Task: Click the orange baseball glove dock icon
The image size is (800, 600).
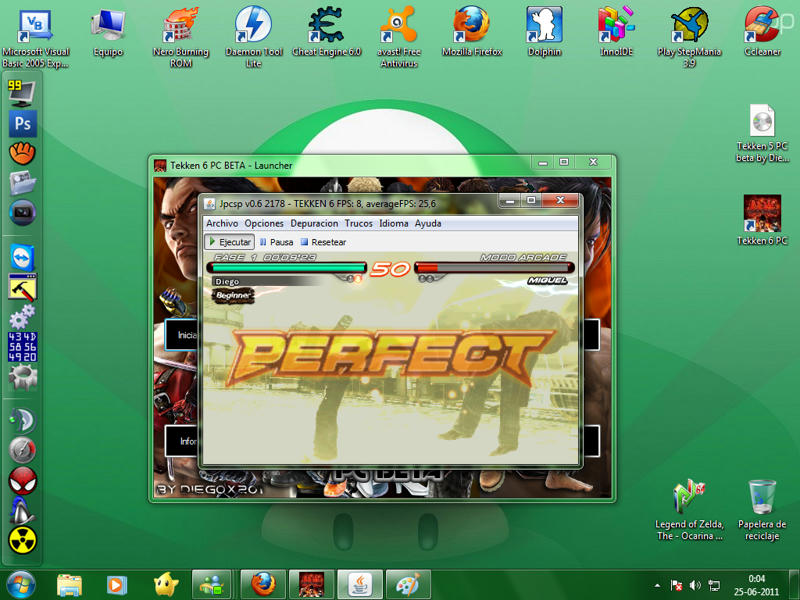Action: (22, 153)
